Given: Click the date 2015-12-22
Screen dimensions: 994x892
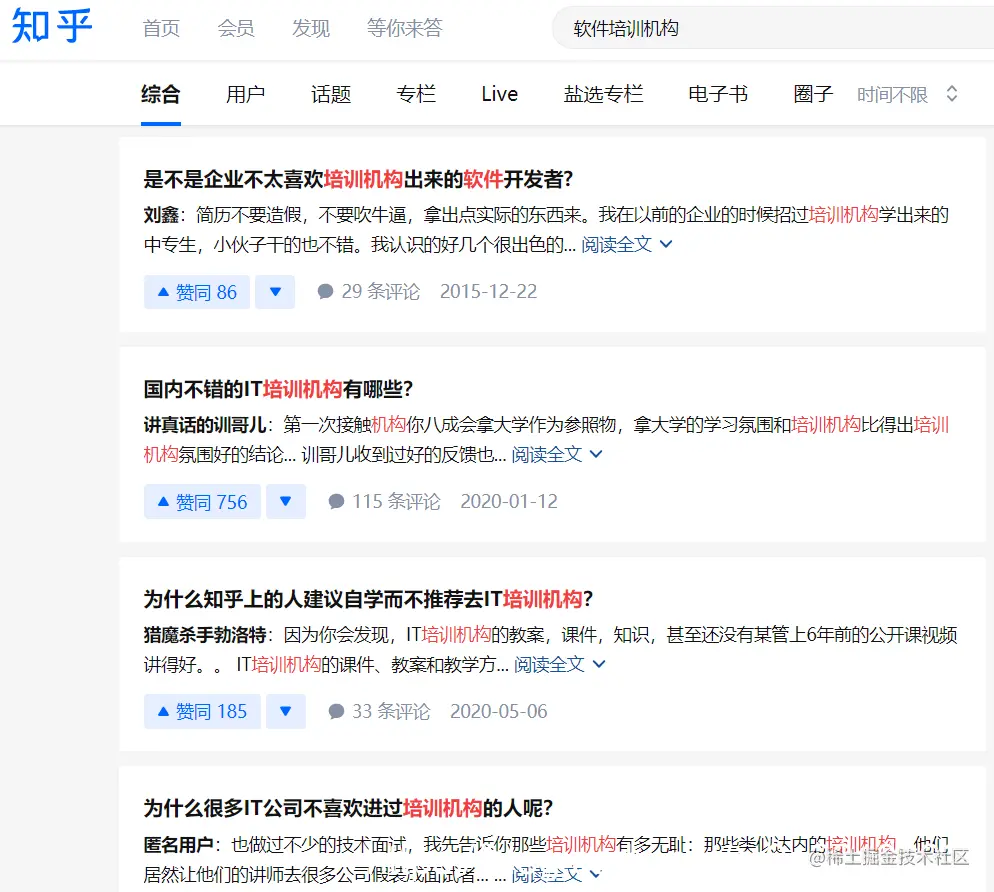Looking at the screenshot, I should coord(488,292).
